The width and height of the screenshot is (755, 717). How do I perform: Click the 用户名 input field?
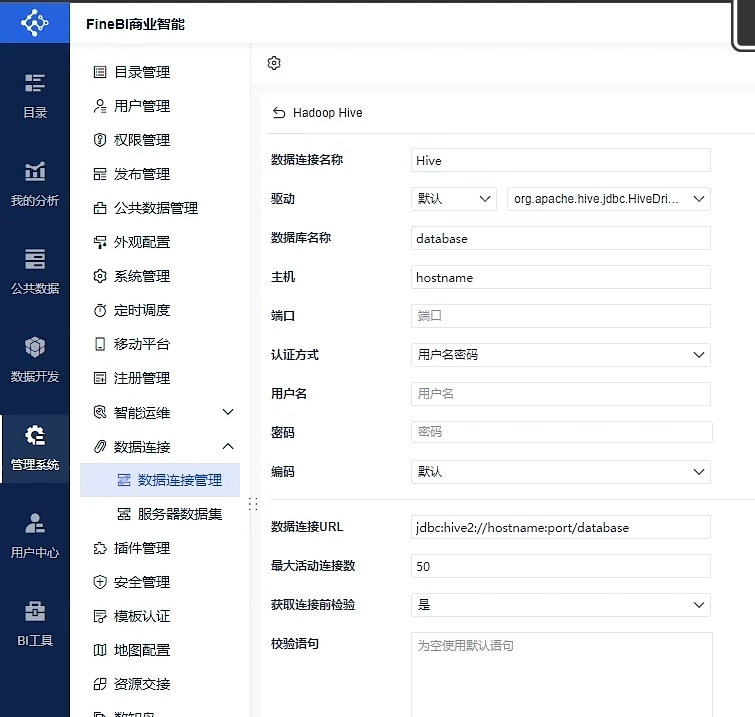pyautogui.click(x=560, y=394)
